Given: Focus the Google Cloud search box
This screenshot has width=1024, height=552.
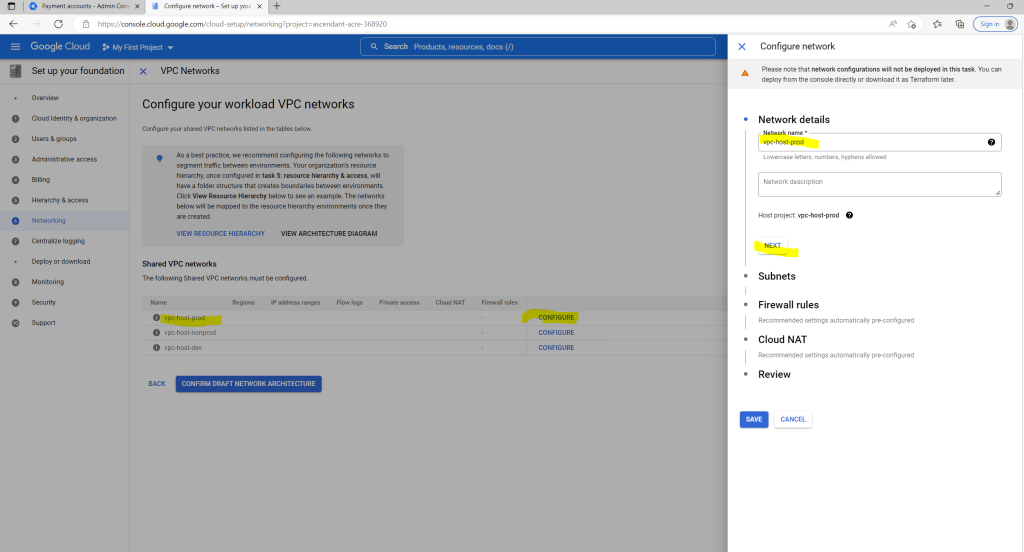Looking at the screenshot, I should pyautogui.click(x=538, y=46).
